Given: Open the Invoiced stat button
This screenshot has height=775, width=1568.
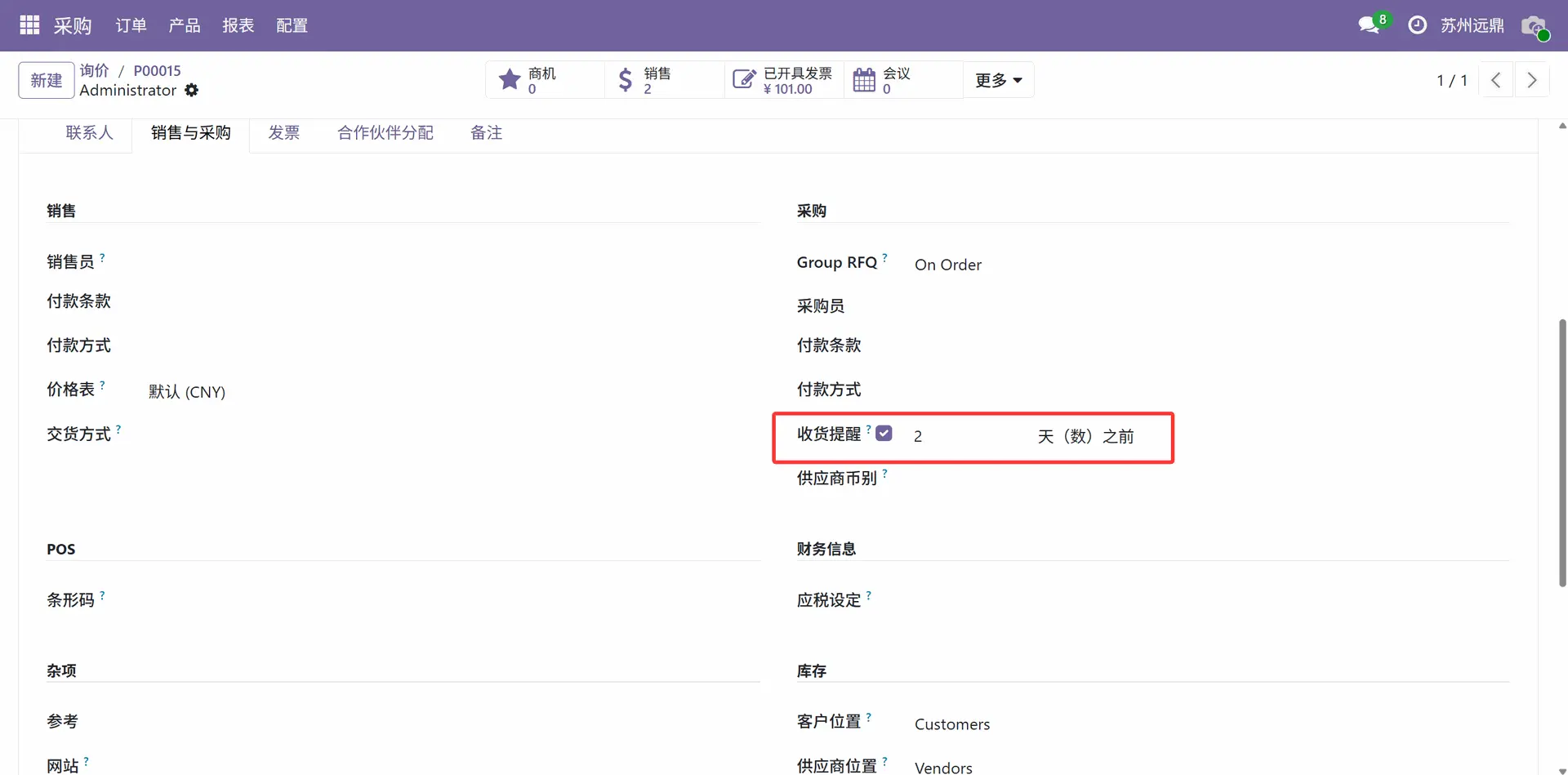Looking at the screenshot, I should coord(783,80).
